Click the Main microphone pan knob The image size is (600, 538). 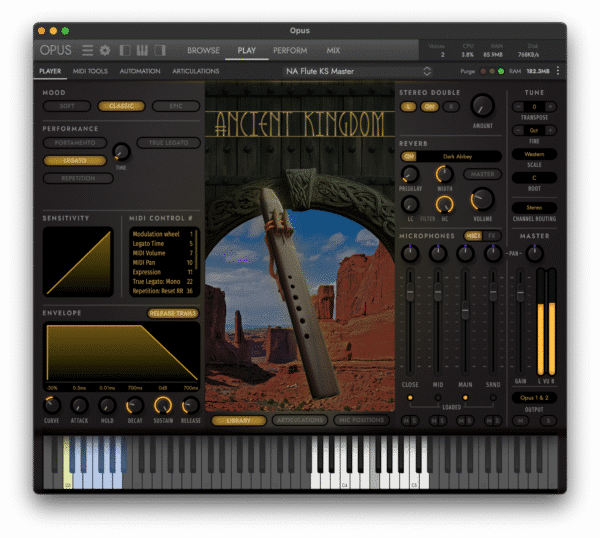(465, 253)
